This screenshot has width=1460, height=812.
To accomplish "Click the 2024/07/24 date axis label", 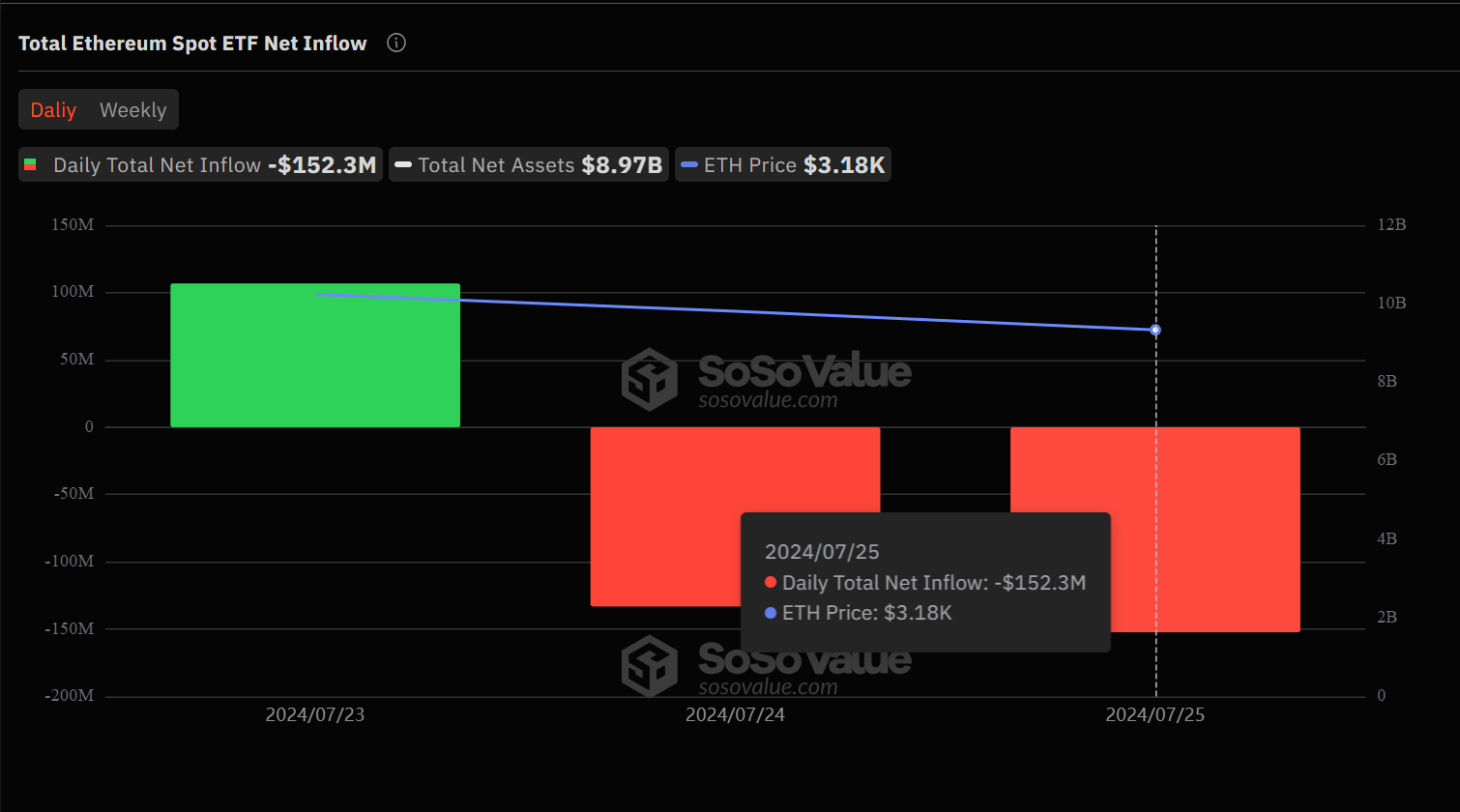I will coord(735,715).
